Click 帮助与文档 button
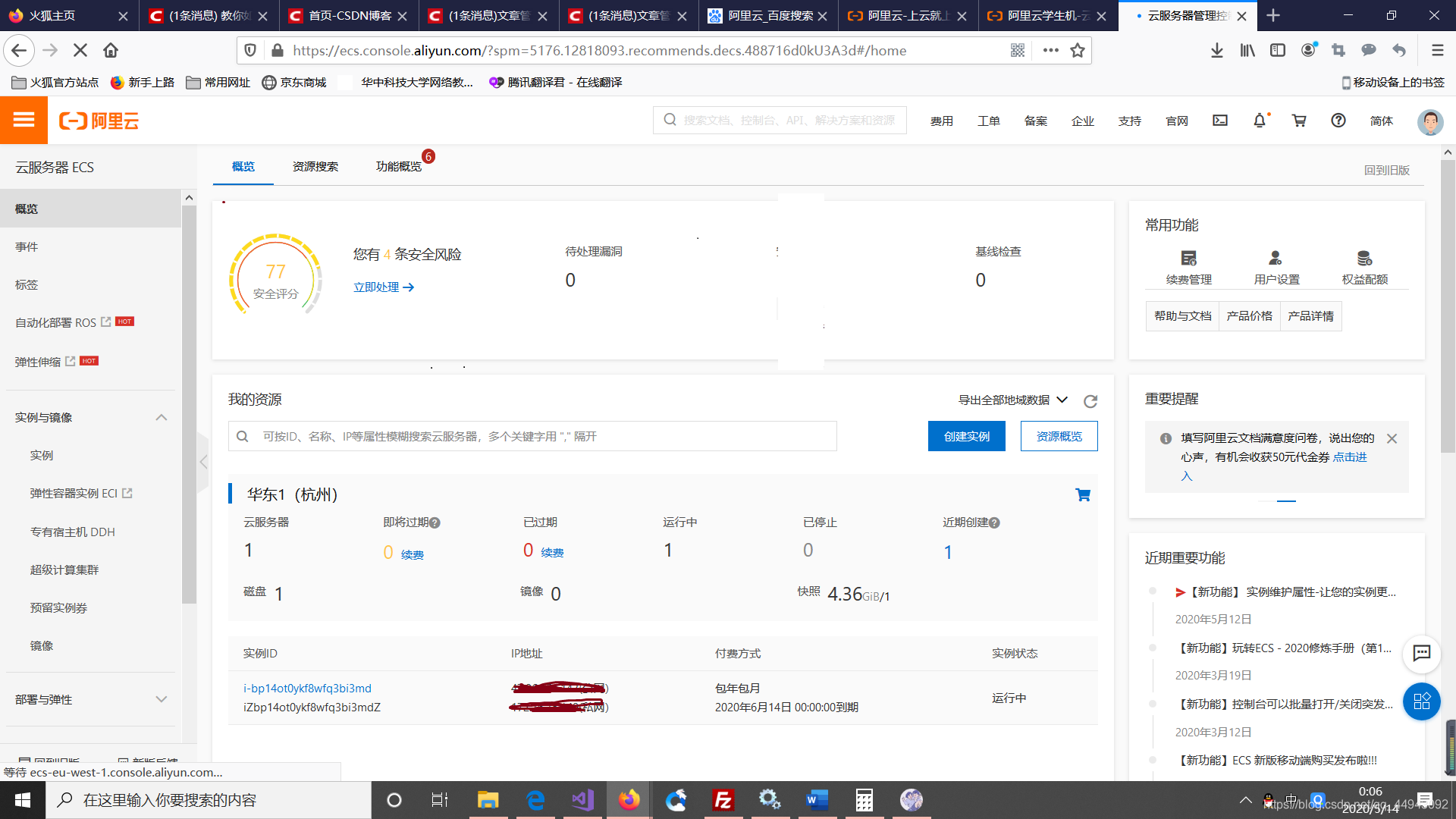The width and height of the screenshot is (1456, 819). 1182,315
